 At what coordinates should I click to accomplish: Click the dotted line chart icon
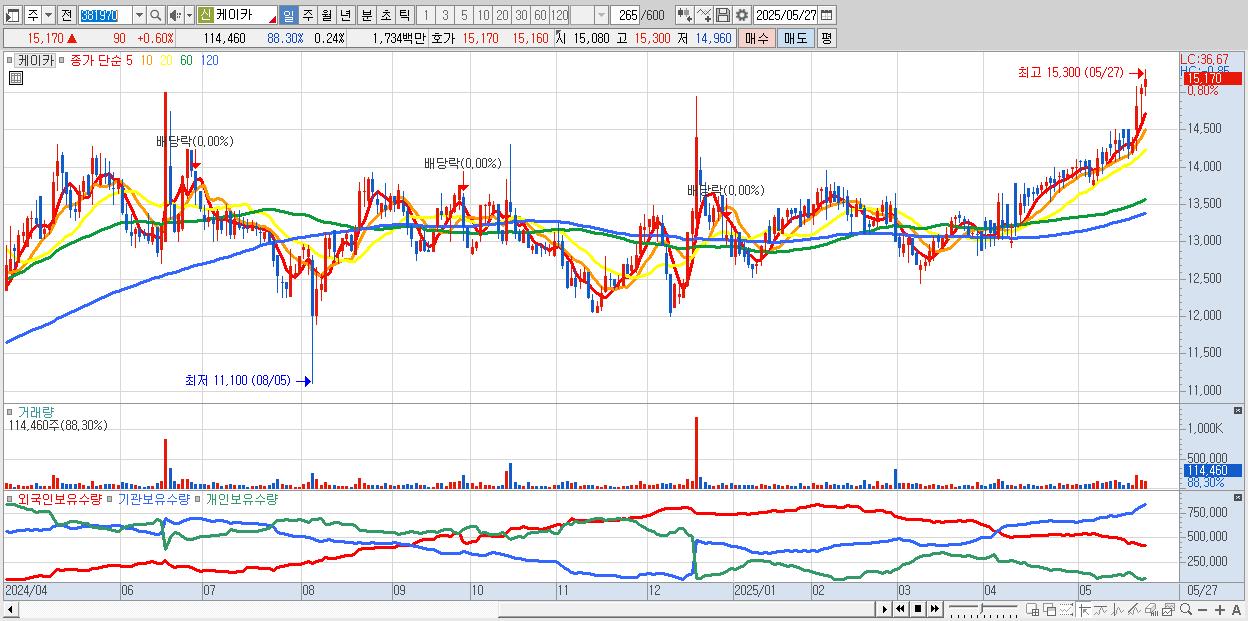1067,609
